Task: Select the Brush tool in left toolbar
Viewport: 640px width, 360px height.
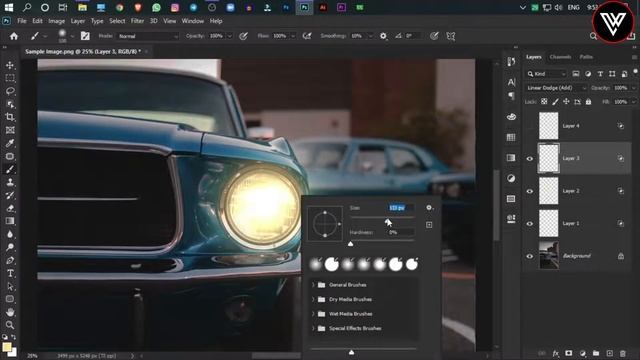Action: [x=10, y=169]
